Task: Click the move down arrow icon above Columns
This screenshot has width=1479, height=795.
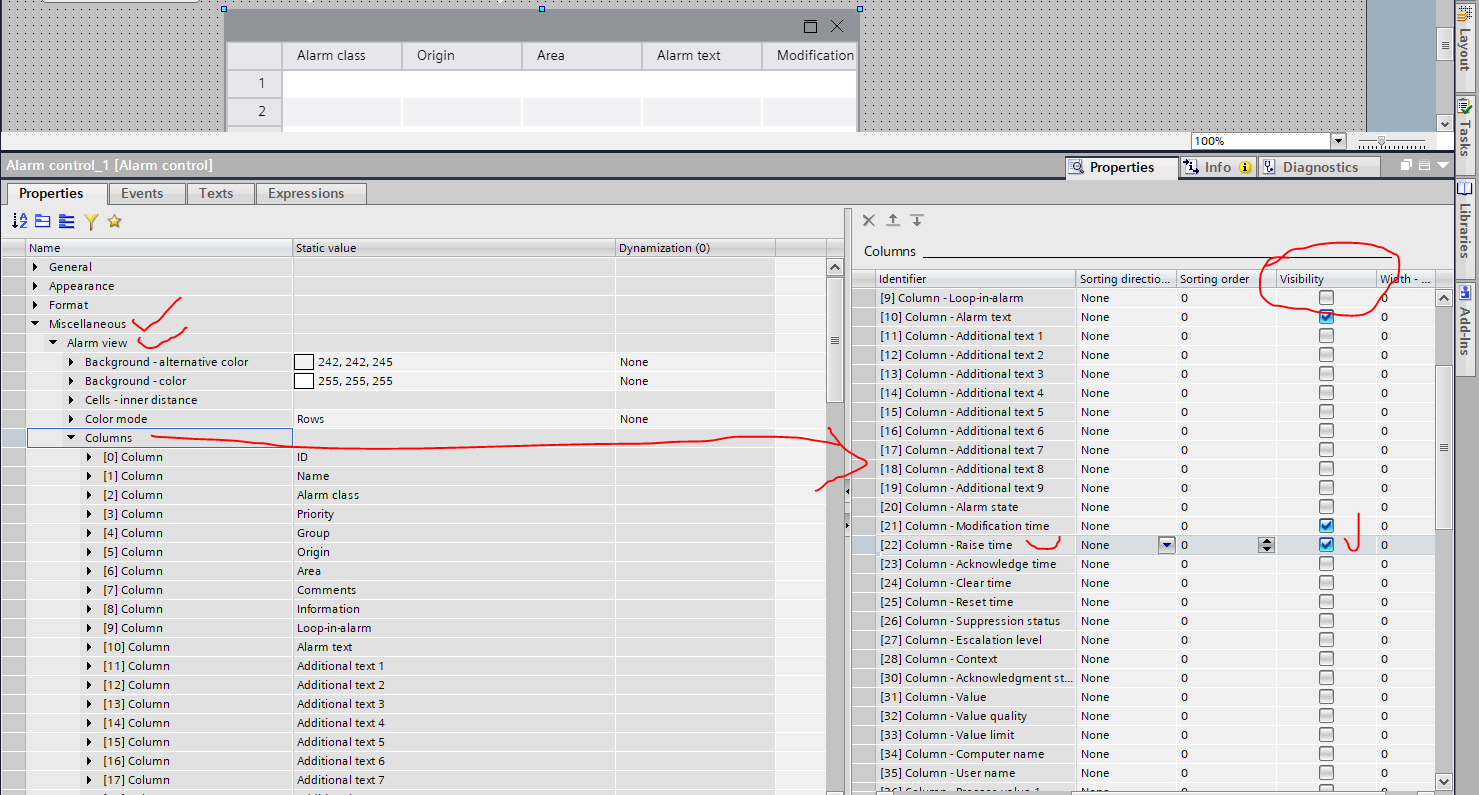Action: pyautogui.click(x=916, y=220)
